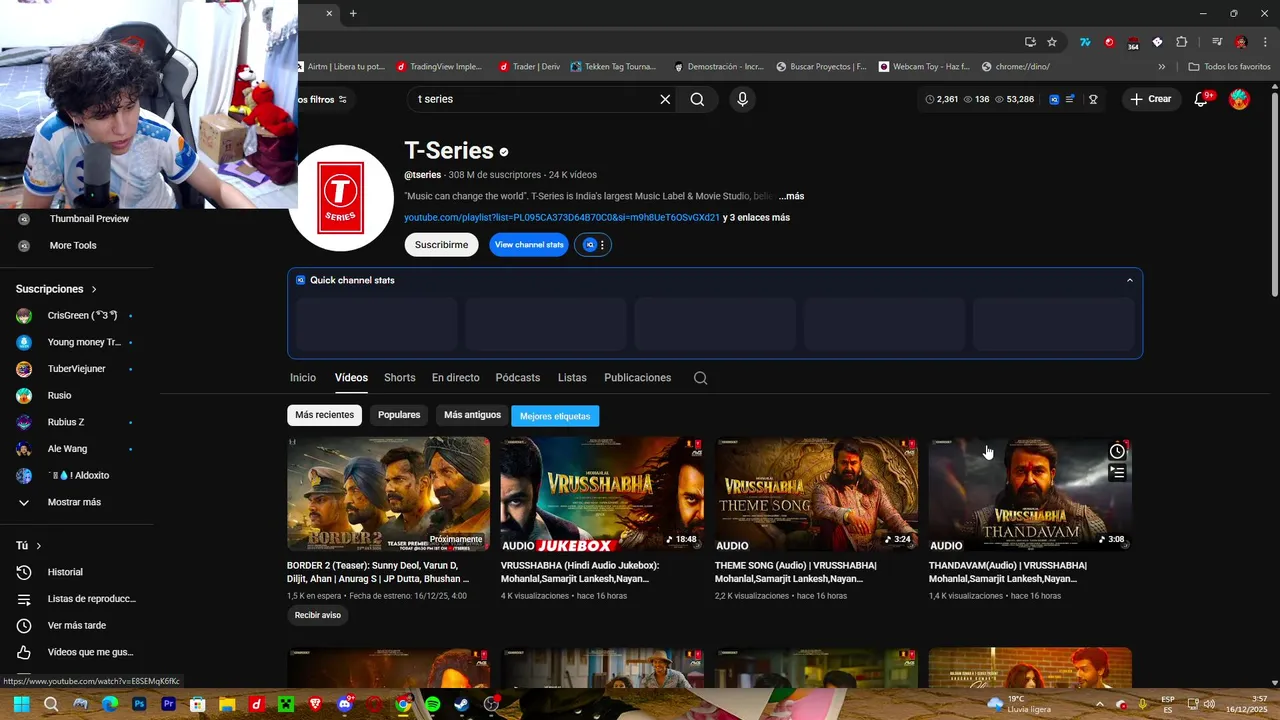Open the search filters button
1280x720 pixels.
(322, 99)
